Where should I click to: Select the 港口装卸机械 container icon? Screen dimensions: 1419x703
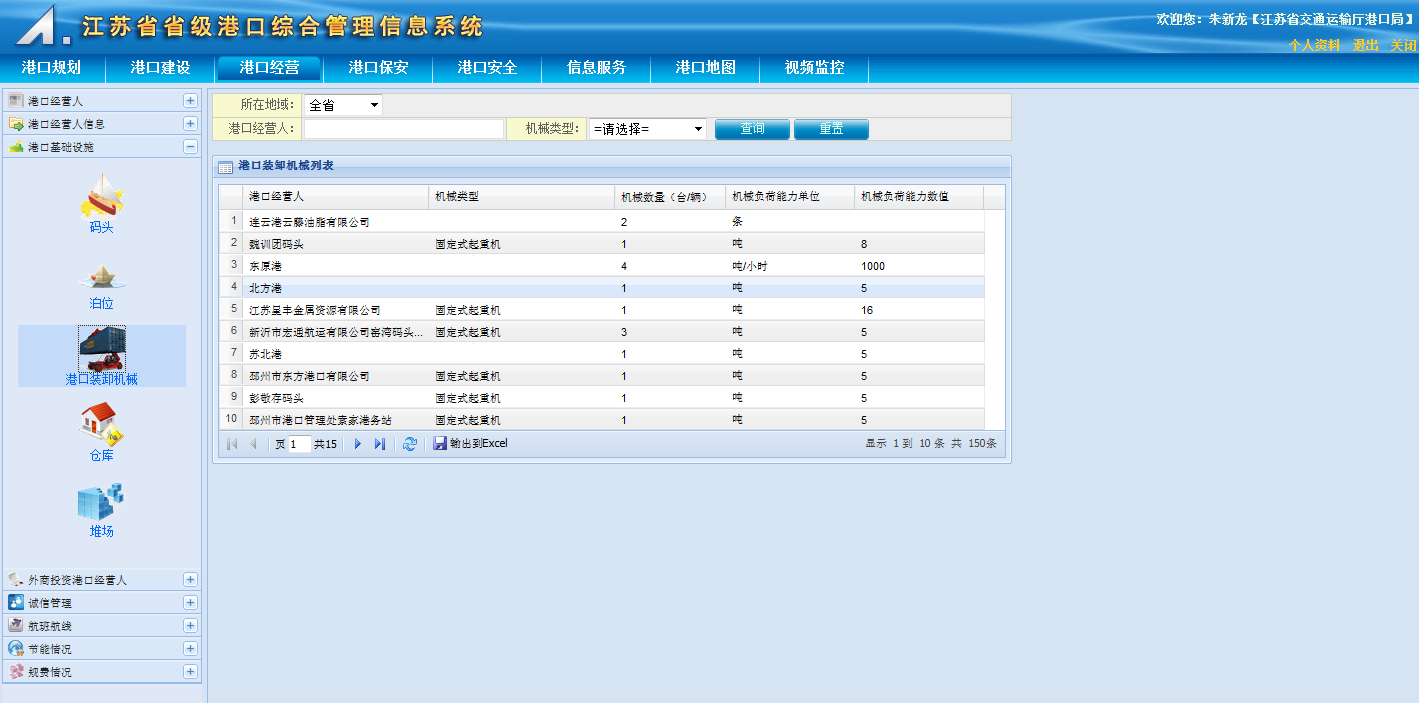(102, 350)
